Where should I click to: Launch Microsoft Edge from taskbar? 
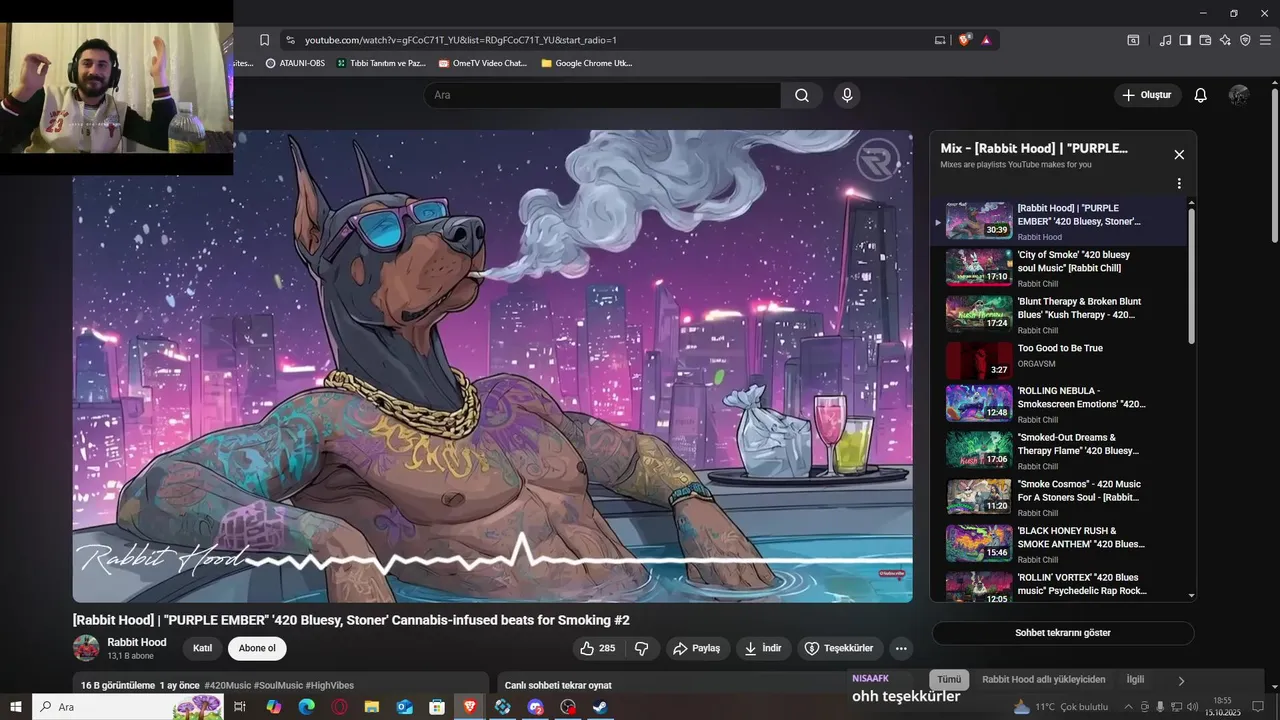(x=307, y=707)
